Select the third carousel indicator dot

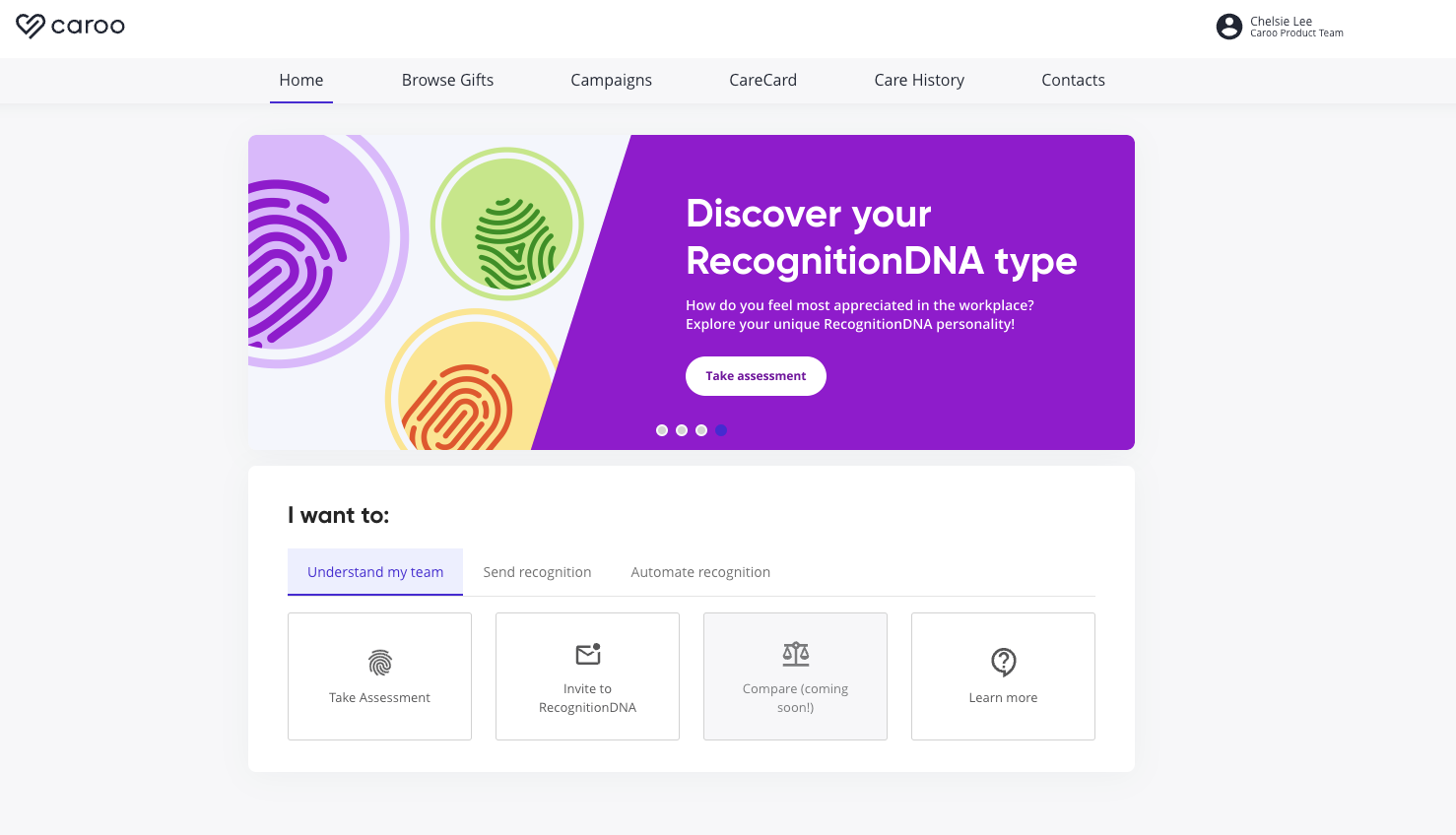pyautogui.click(x=701, y=430)
